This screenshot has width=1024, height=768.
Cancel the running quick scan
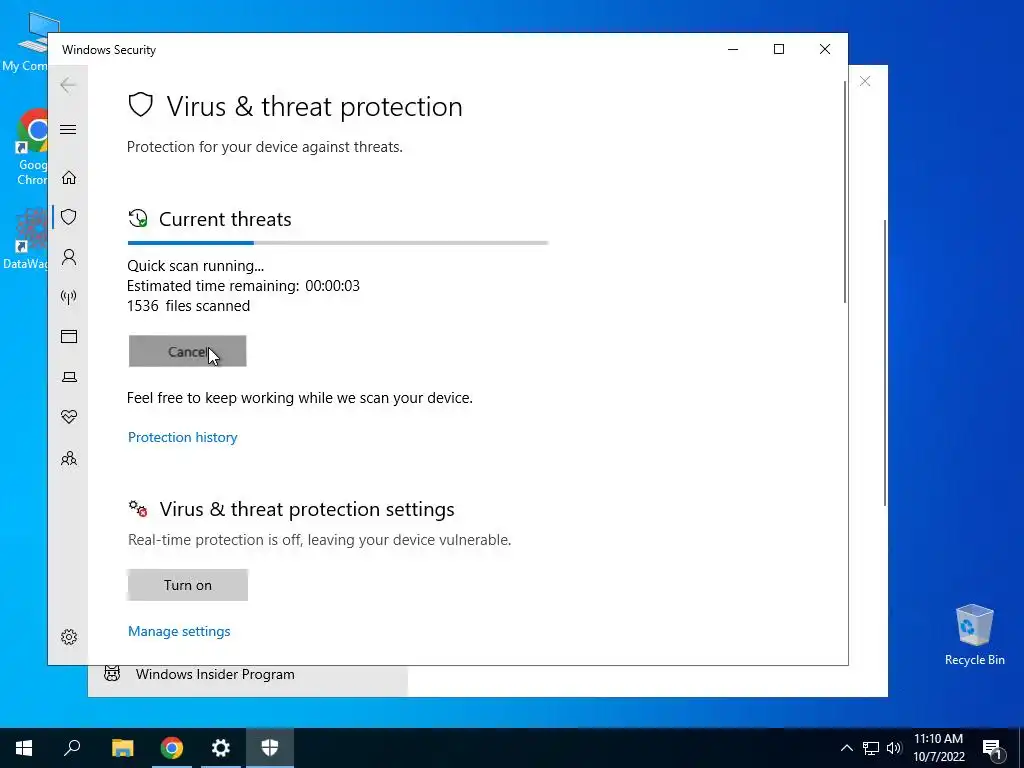tap(187, 351)
